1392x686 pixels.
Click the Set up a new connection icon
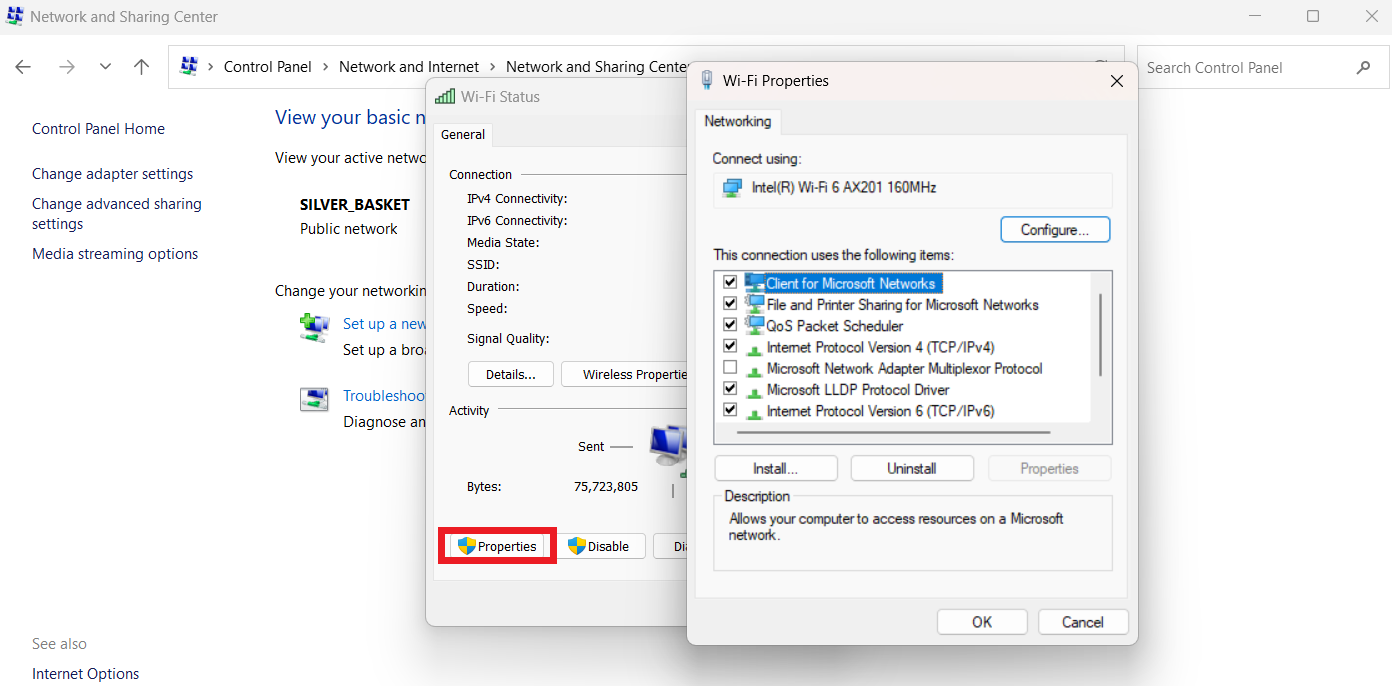(315, 327)
